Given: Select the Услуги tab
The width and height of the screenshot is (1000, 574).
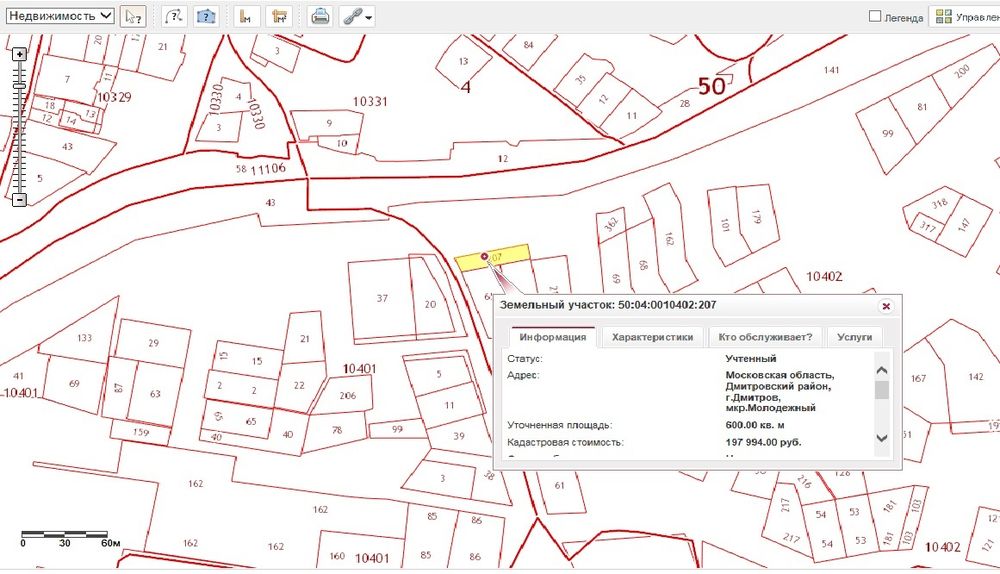Looking at the screenshot, I should point(854,337).
